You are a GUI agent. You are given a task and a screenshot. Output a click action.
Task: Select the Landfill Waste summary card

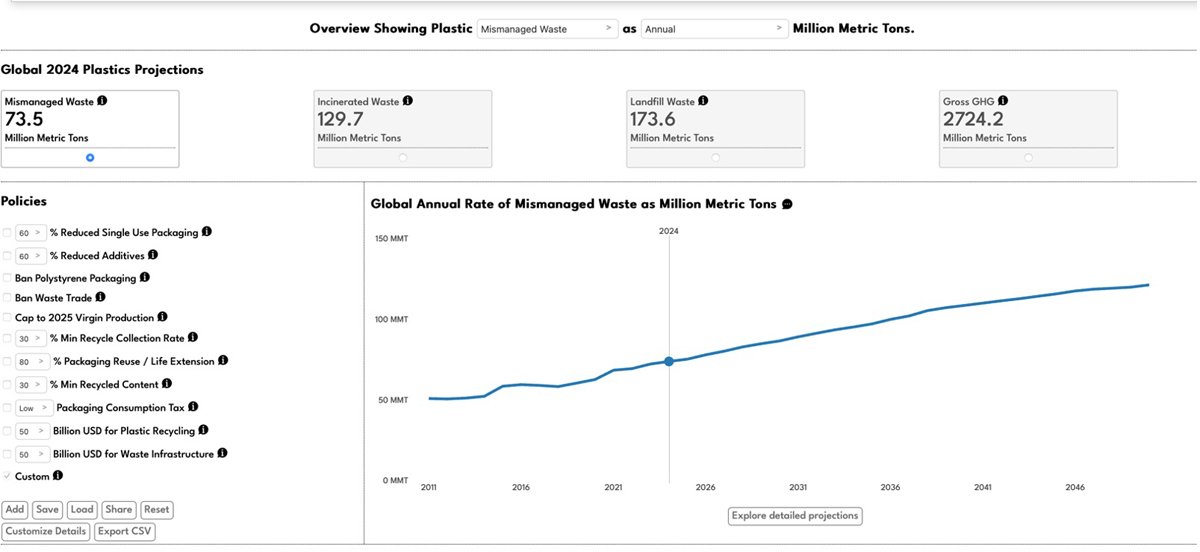tap(715, 128)
